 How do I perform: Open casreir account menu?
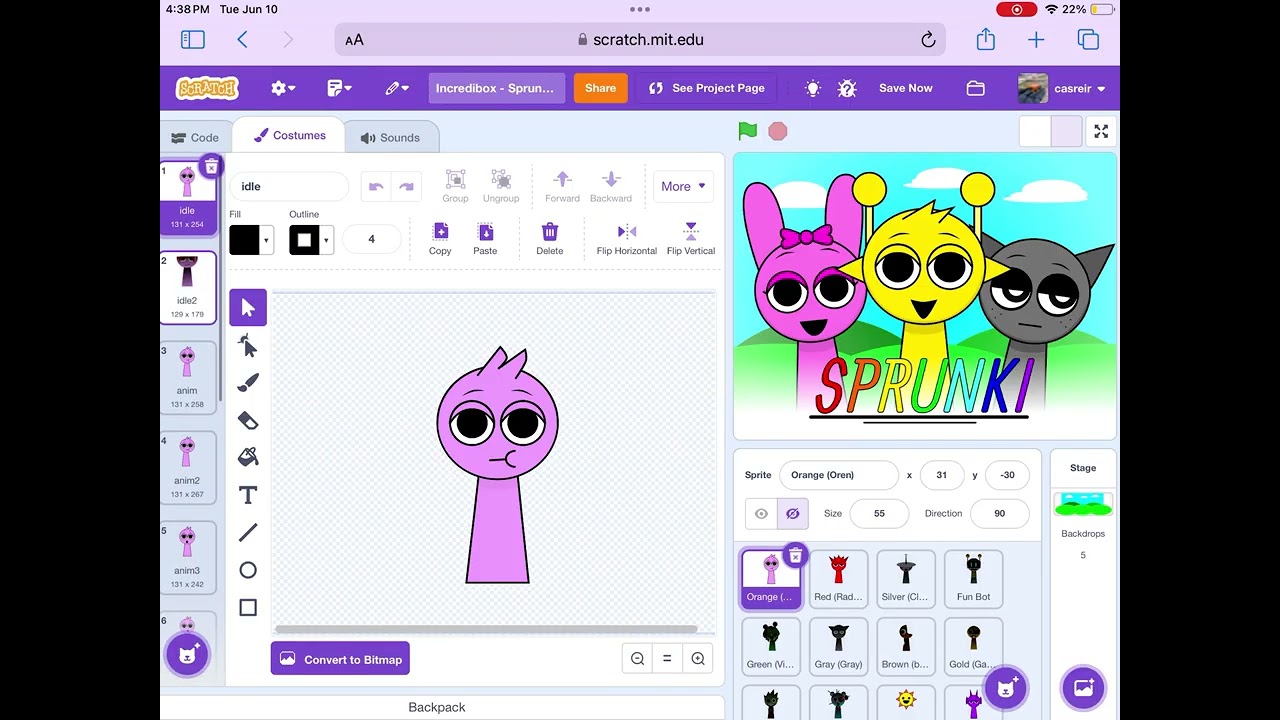point(1062,88)
